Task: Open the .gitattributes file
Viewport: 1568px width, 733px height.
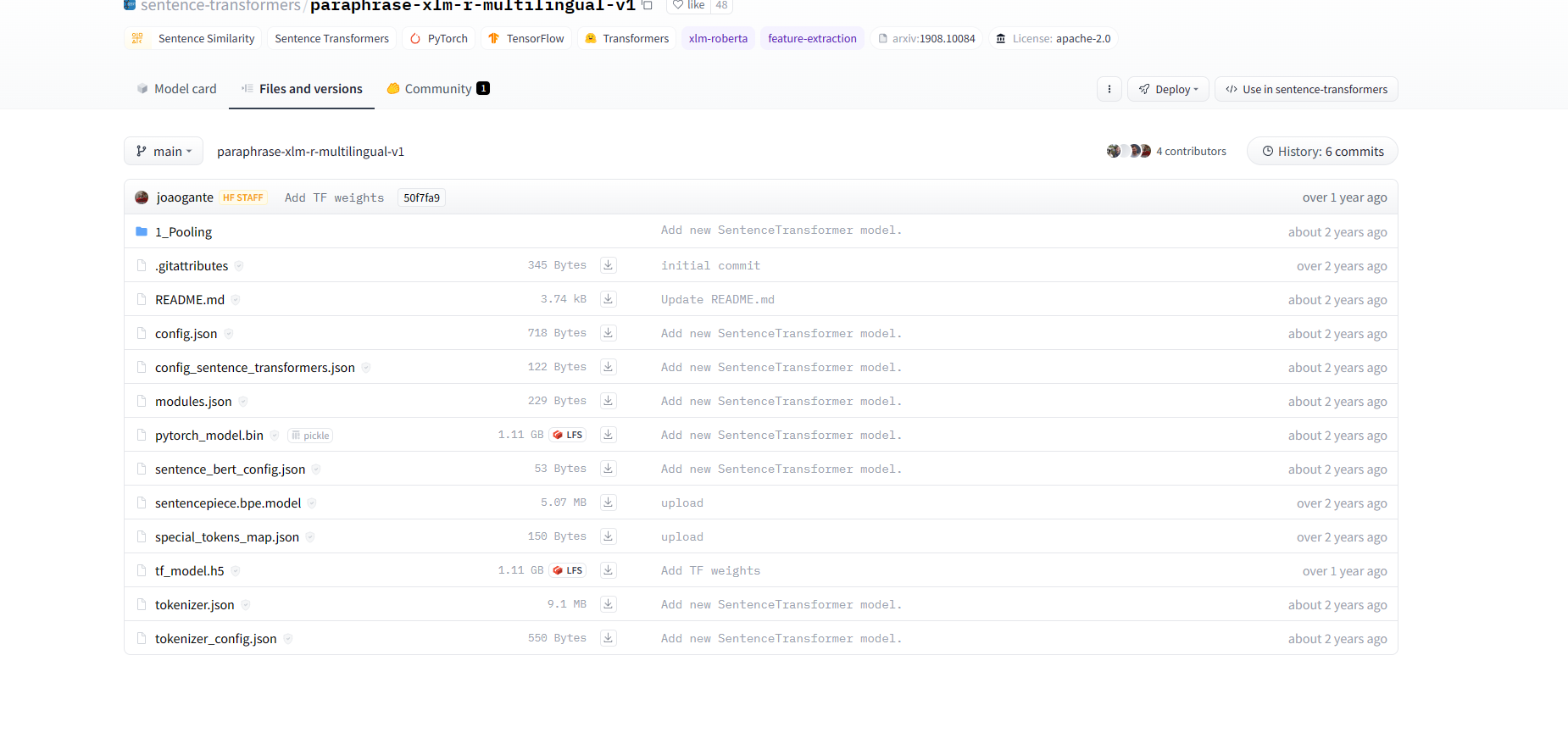Action: pyautogui.click(x=192, y=265)
